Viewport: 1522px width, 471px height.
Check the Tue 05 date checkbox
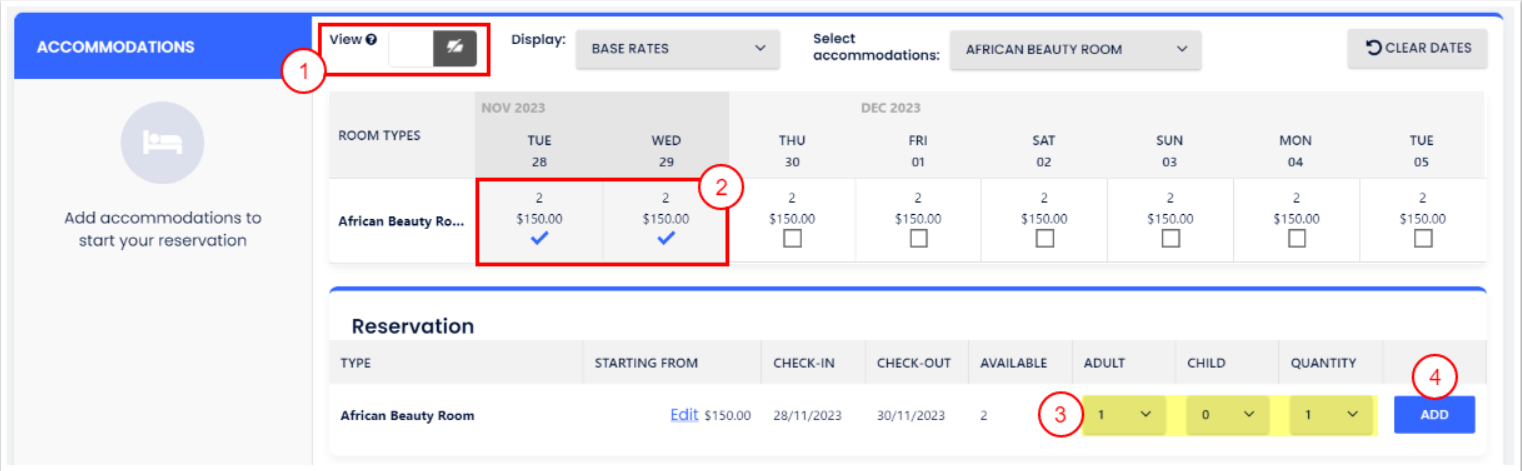coord(1422,239)
